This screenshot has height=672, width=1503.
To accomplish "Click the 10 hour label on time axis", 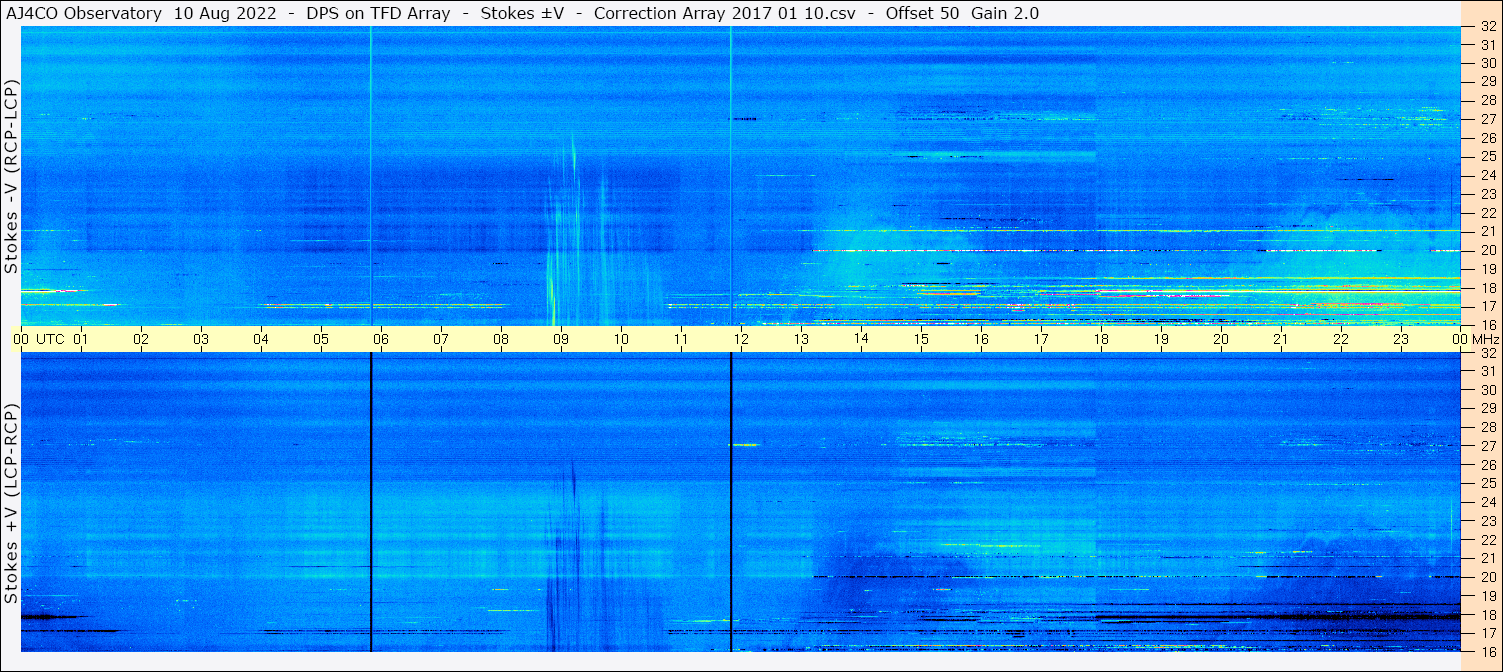I will (621, 339).
